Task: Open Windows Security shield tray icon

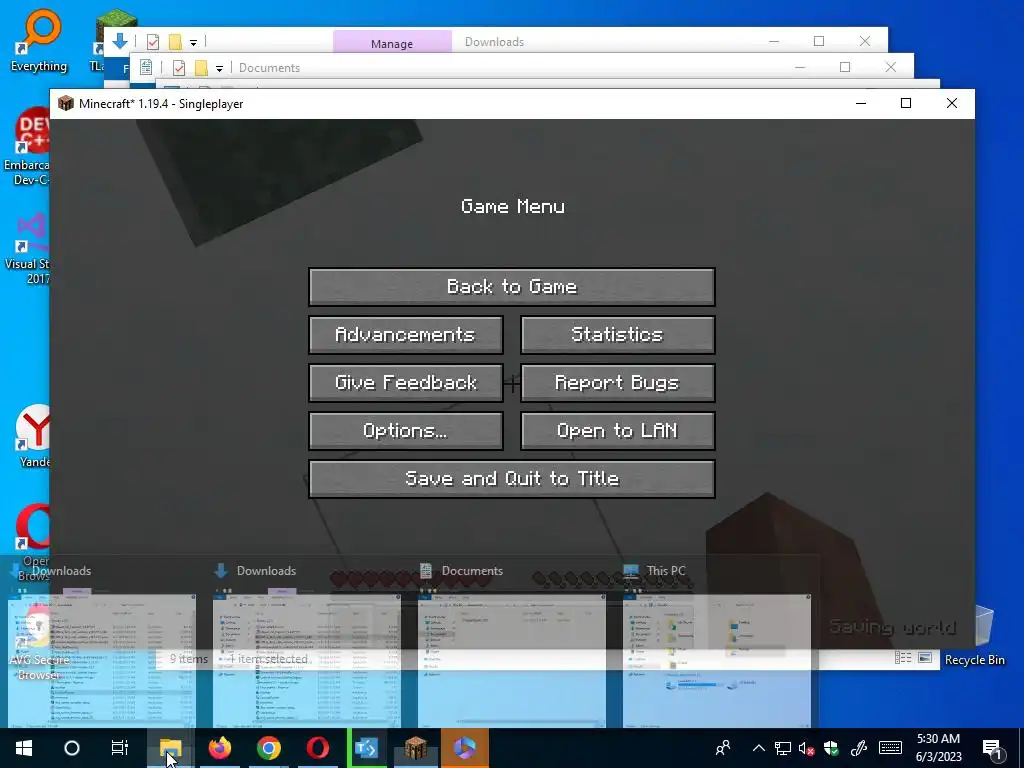Action: click(x=831, y=748)
